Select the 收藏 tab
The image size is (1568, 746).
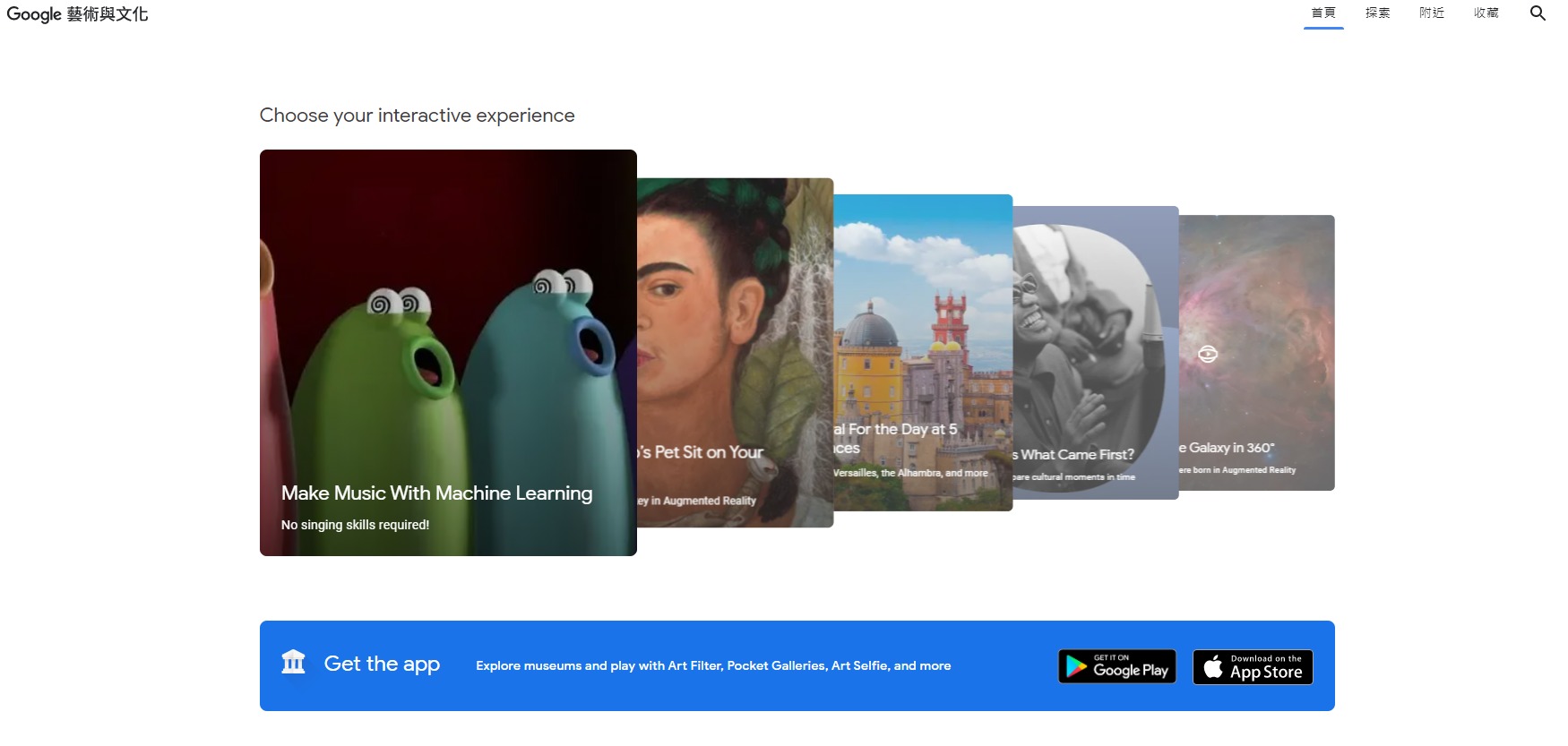coord(1486,13)
